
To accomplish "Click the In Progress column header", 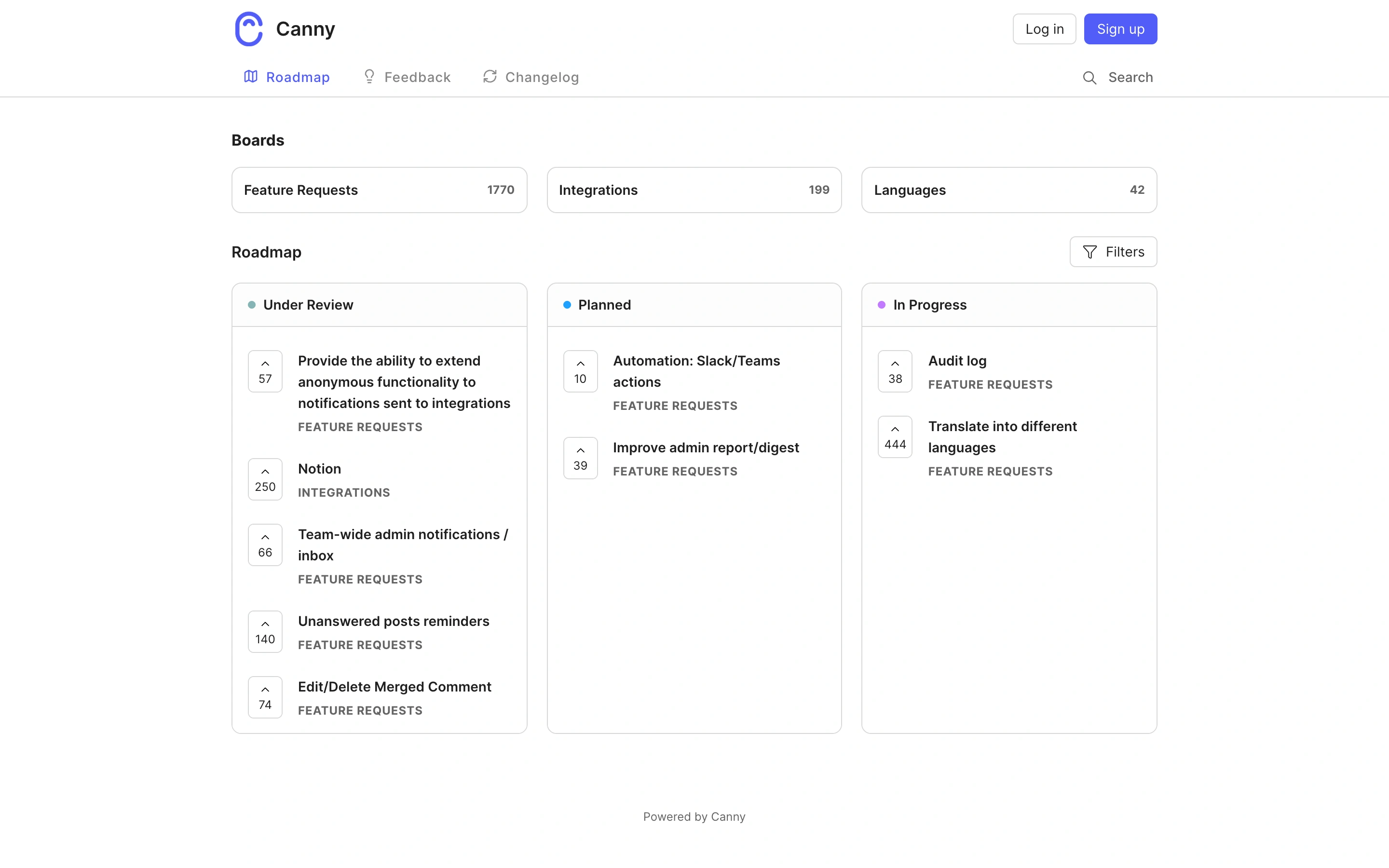I will coord(1009,305).
